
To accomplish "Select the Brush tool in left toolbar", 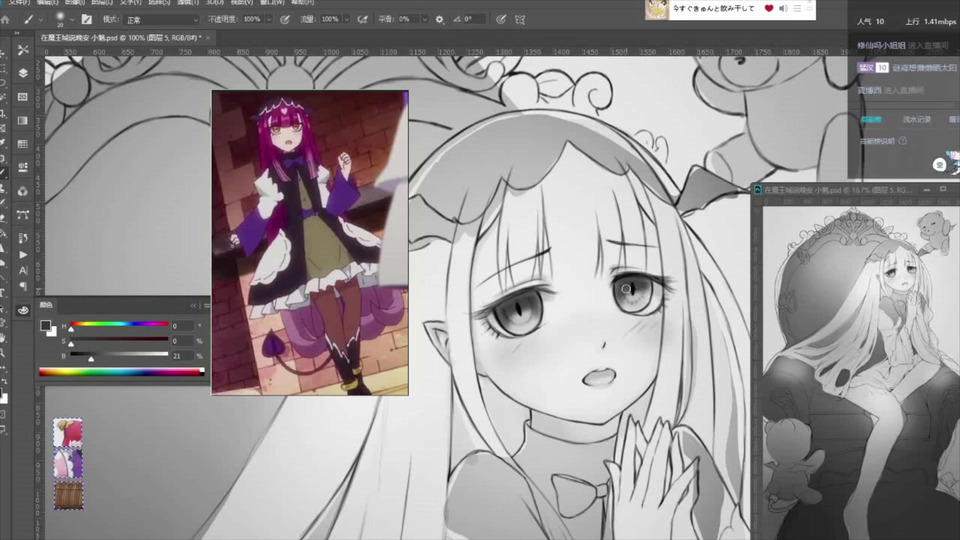I will [x=4, y=173].
